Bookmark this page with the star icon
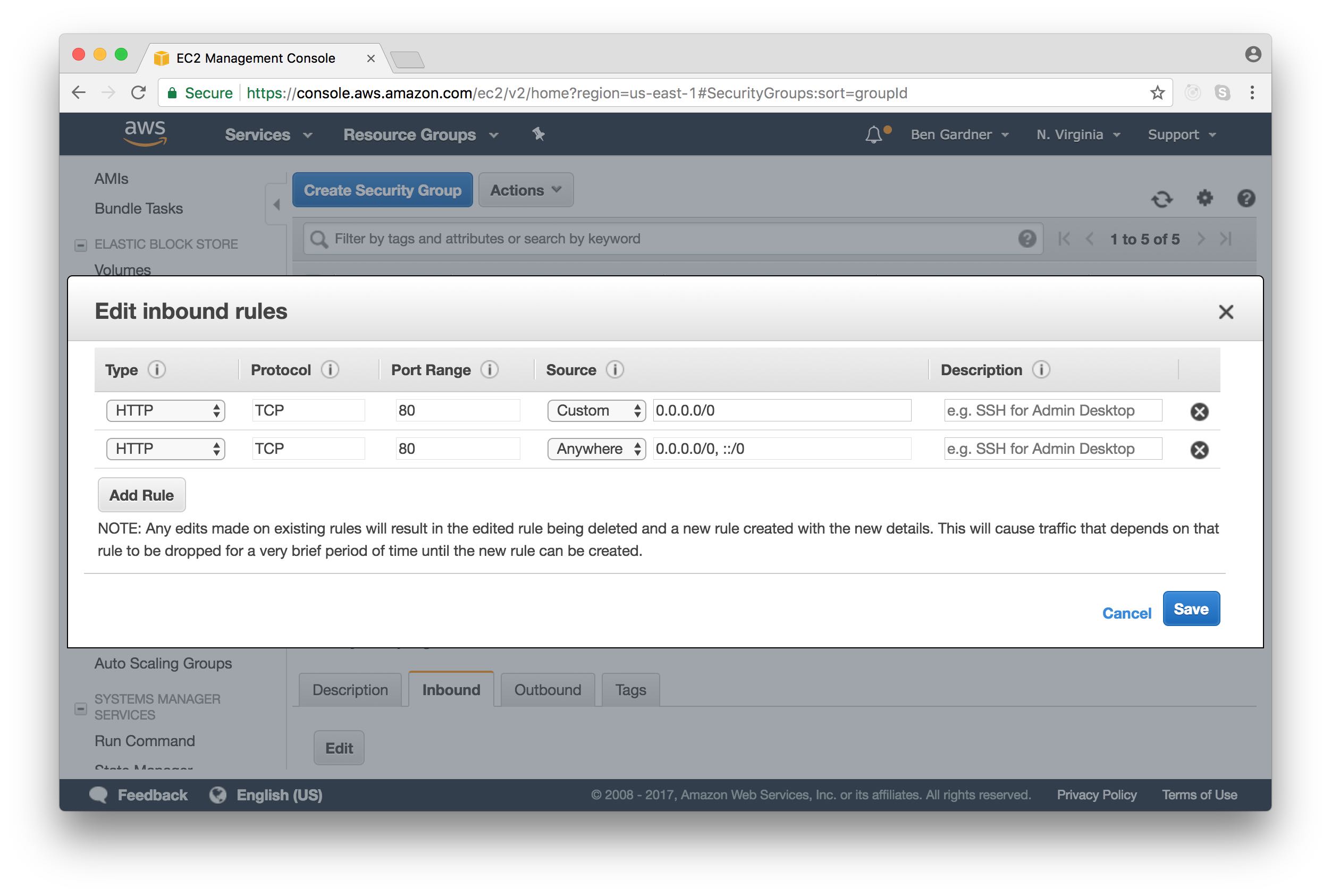1331x896 pixels. coord(1157,92)
